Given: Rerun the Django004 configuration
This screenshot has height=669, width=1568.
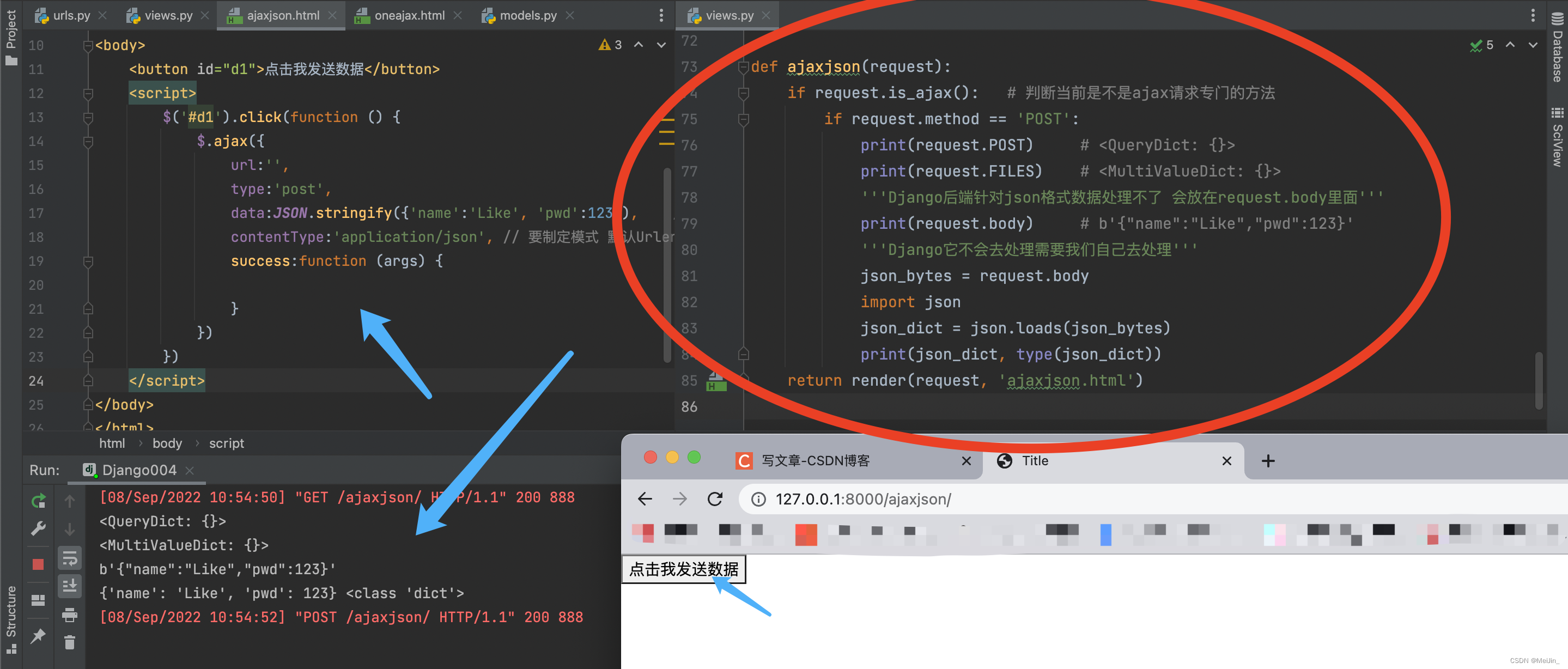Looking at the screenshot, I should click(38, 500).
